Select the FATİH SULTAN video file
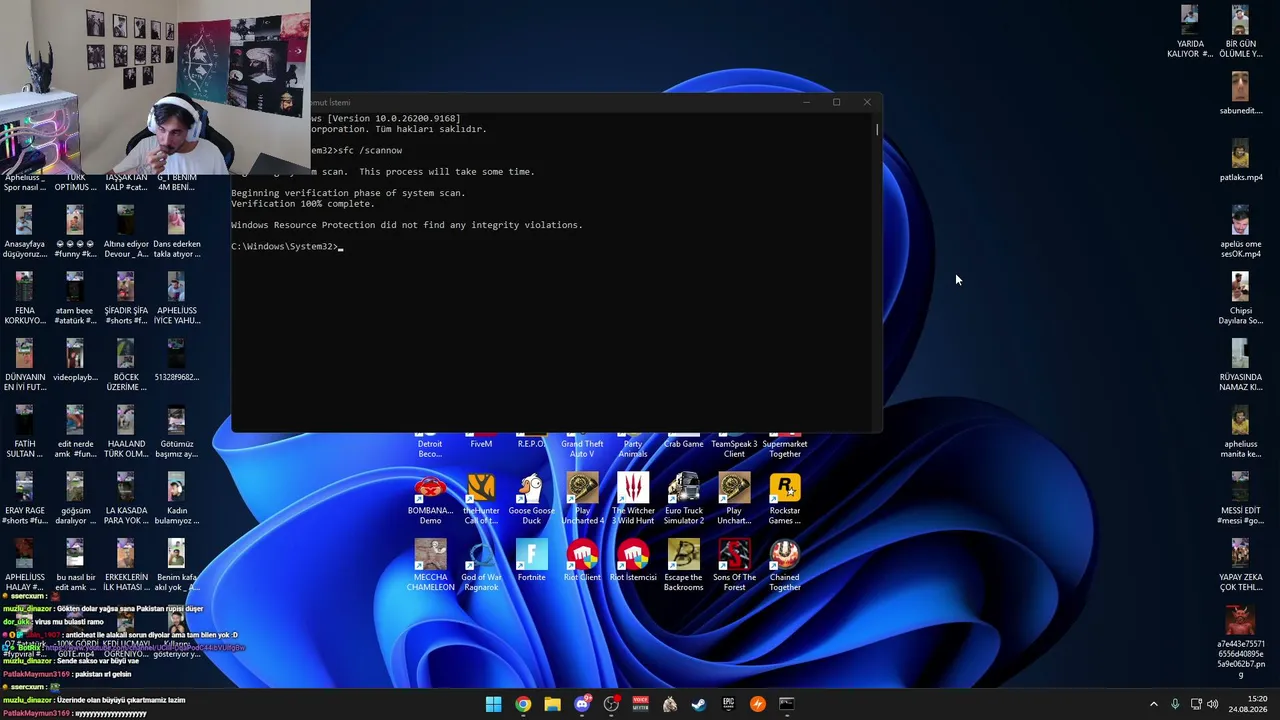Image resolution: width=1280 pixels, height=720 pixels. (24, 433)
